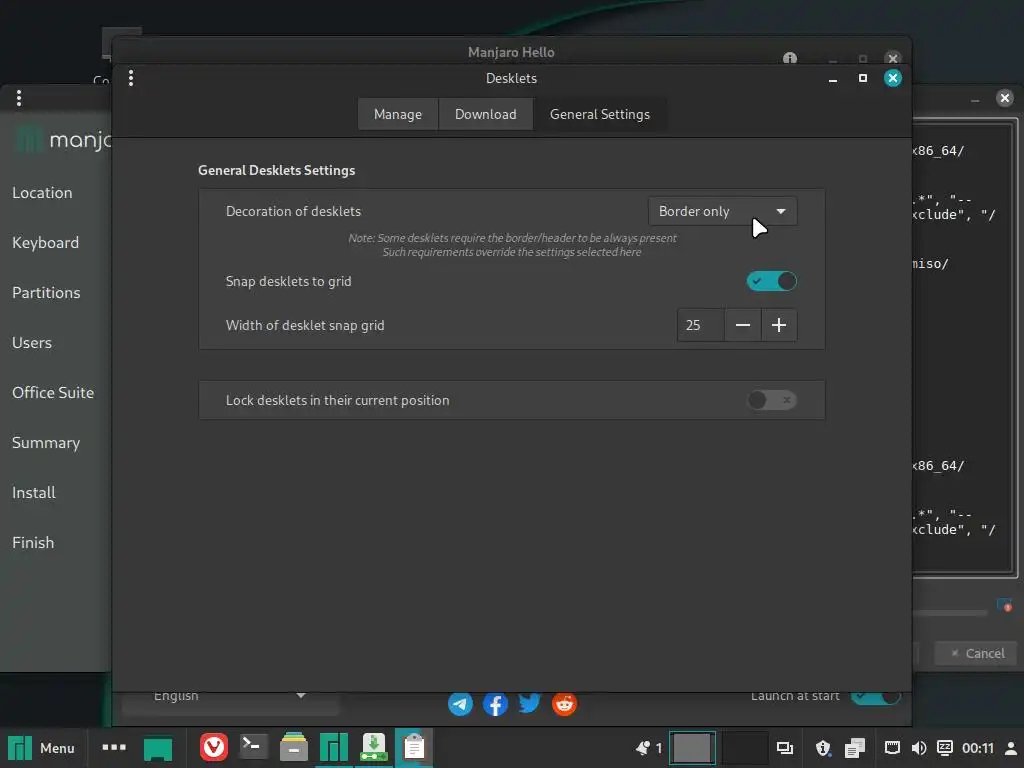Viewport: 1024px width, 768px height.
Task: Increase desklet snap grid width
Action: tap(778, 325)
